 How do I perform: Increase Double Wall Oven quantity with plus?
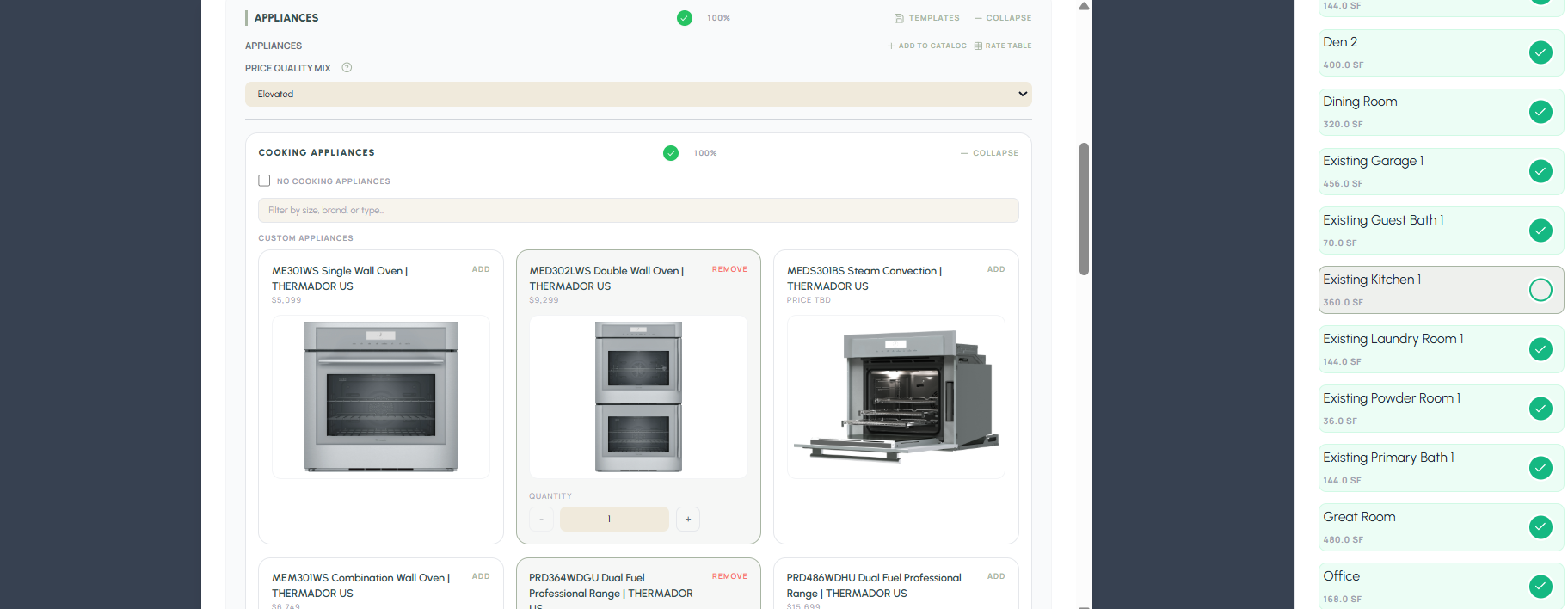pyautogui.click(x=688, y=519)
